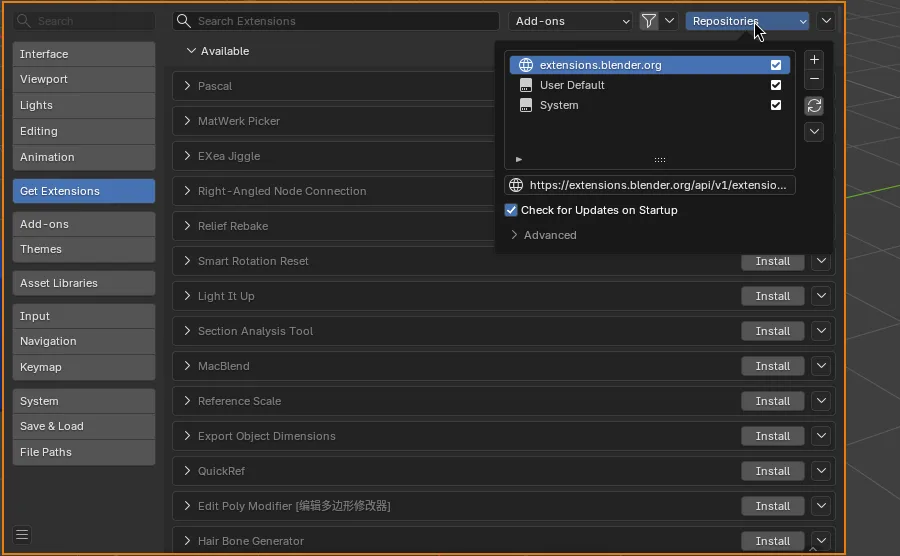Click the System repository disk icon
Screen dimensions: 900x556
coord(526,105)
